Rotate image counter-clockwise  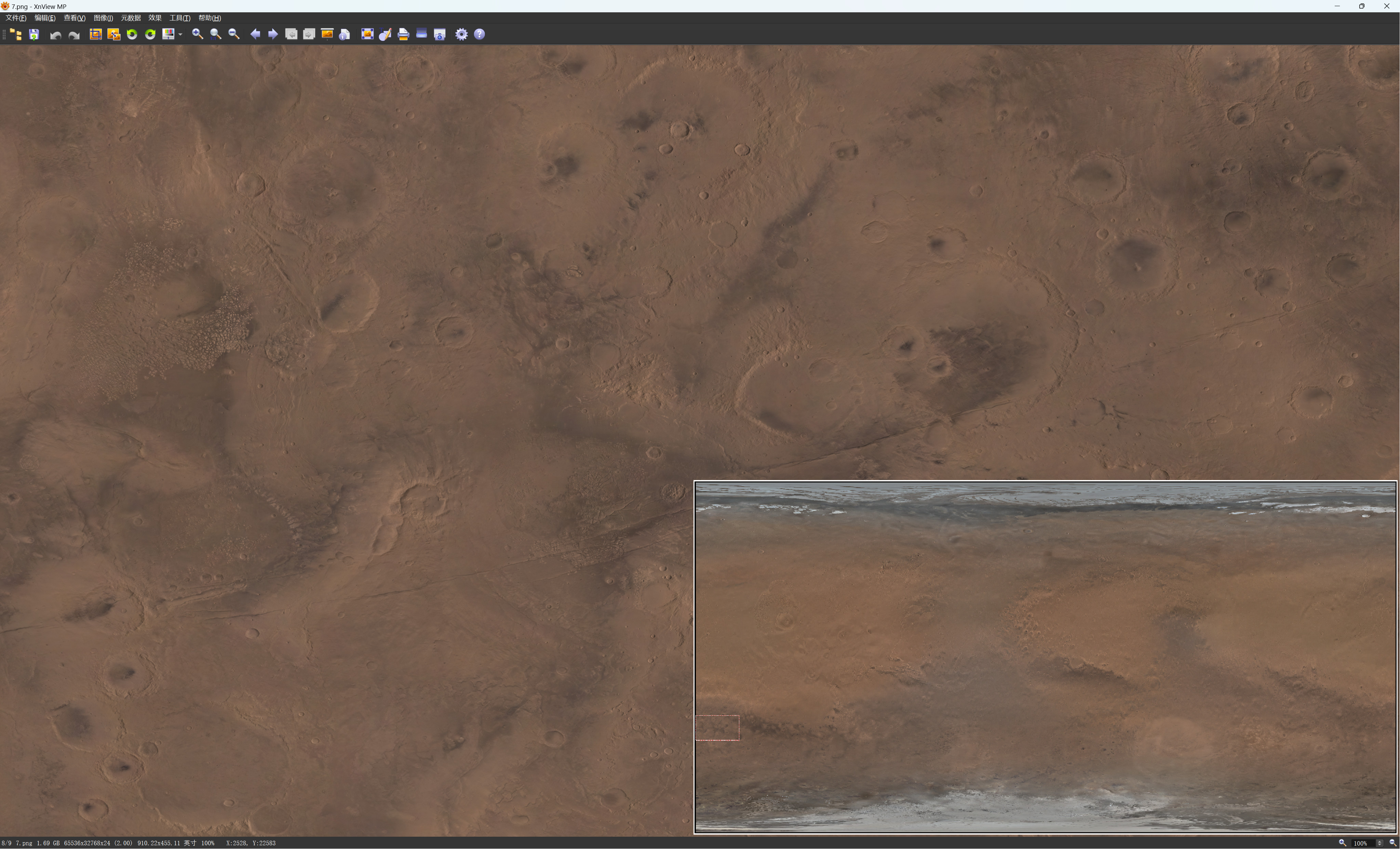click(132, 35)
